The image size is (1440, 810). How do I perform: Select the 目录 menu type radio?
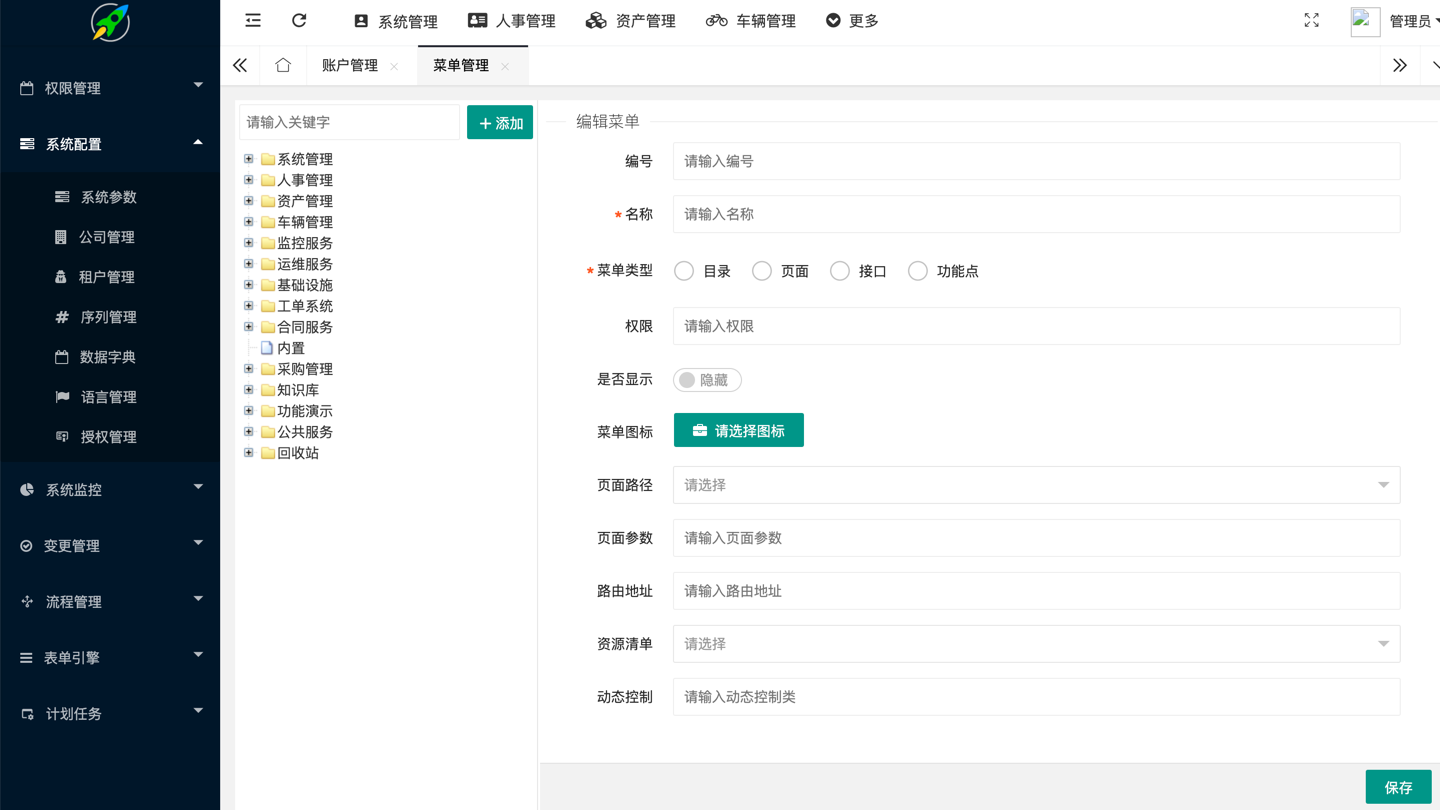pos(684,271)
